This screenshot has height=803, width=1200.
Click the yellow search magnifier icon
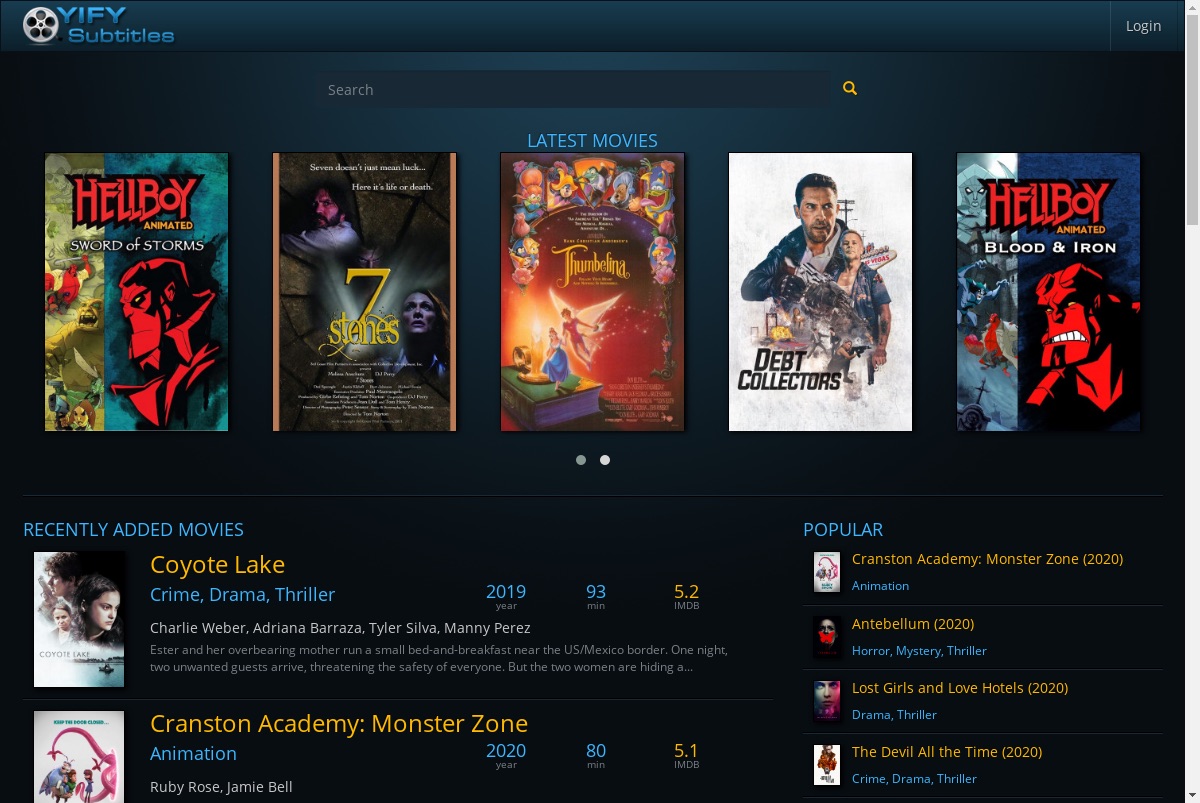coord(850,88)
